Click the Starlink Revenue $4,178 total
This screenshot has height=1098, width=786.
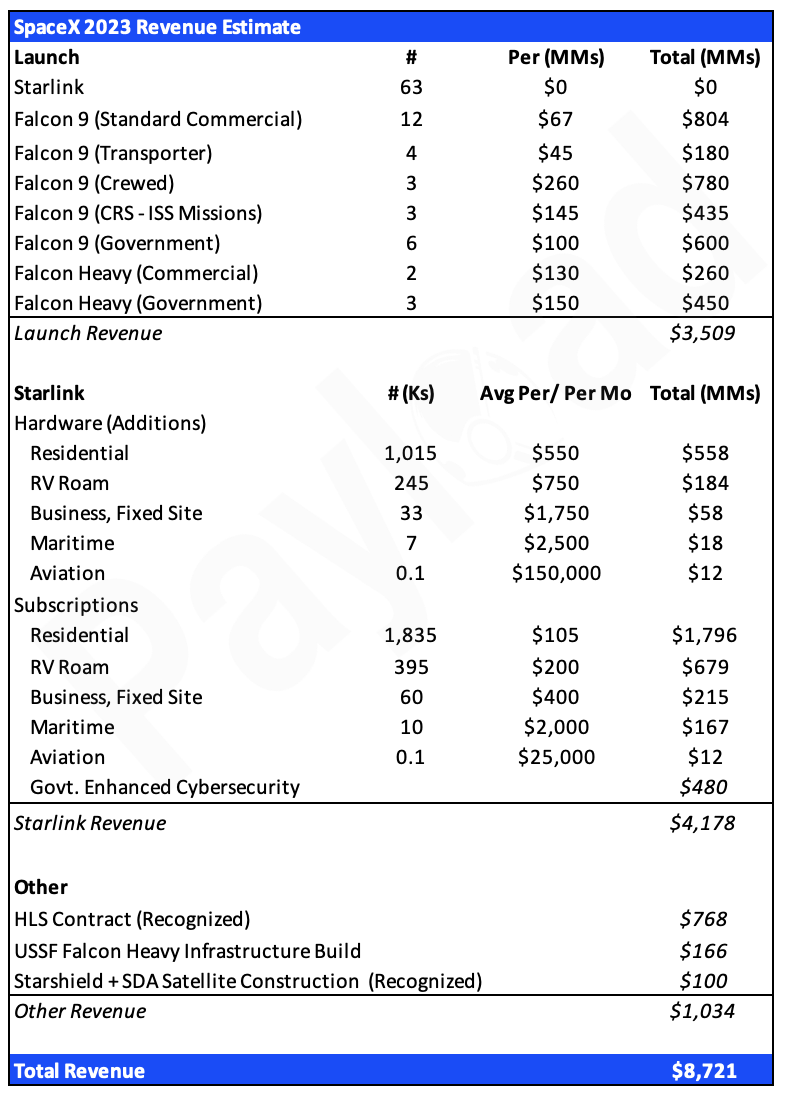(703, 824)
